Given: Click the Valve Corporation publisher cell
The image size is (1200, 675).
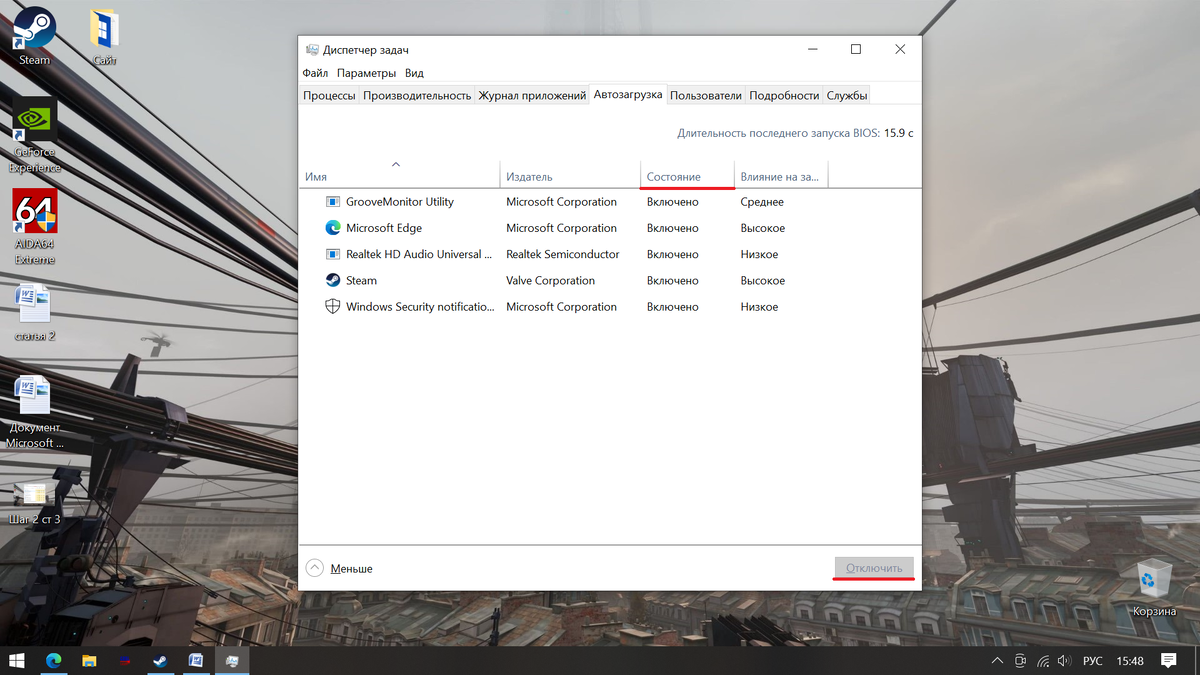Looking at the screenshot, I should pyautogui.click(x=550, y=281).
